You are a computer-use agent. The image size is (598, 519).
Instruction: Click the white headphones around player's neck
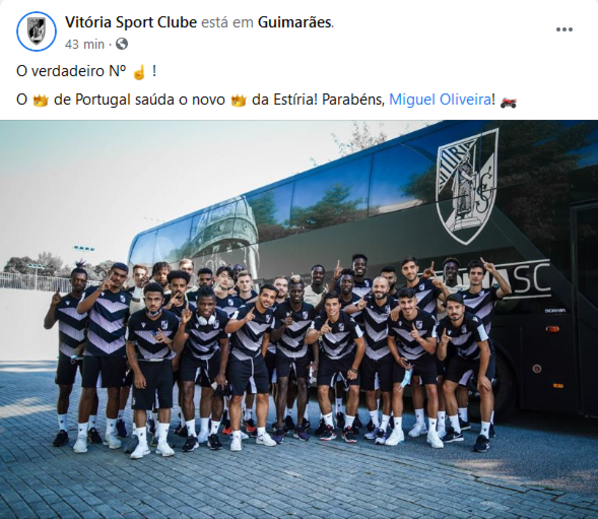tap(206, 319)
